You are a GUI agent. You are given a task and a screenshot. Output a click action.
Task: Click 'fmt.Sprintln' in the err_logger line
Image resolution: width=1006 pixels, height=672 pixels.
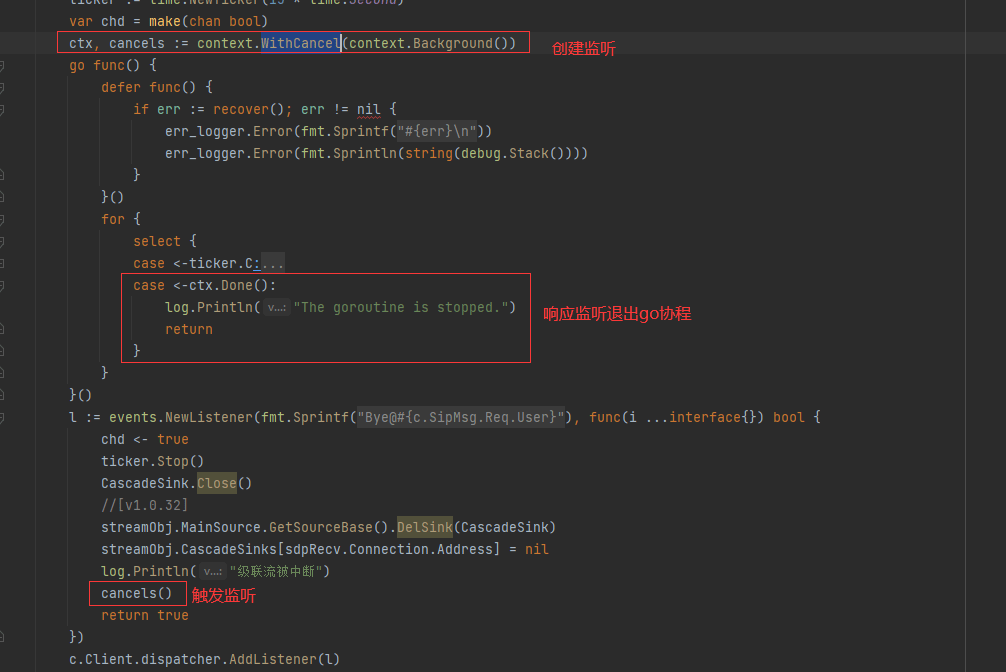click(x=349, y=153)
